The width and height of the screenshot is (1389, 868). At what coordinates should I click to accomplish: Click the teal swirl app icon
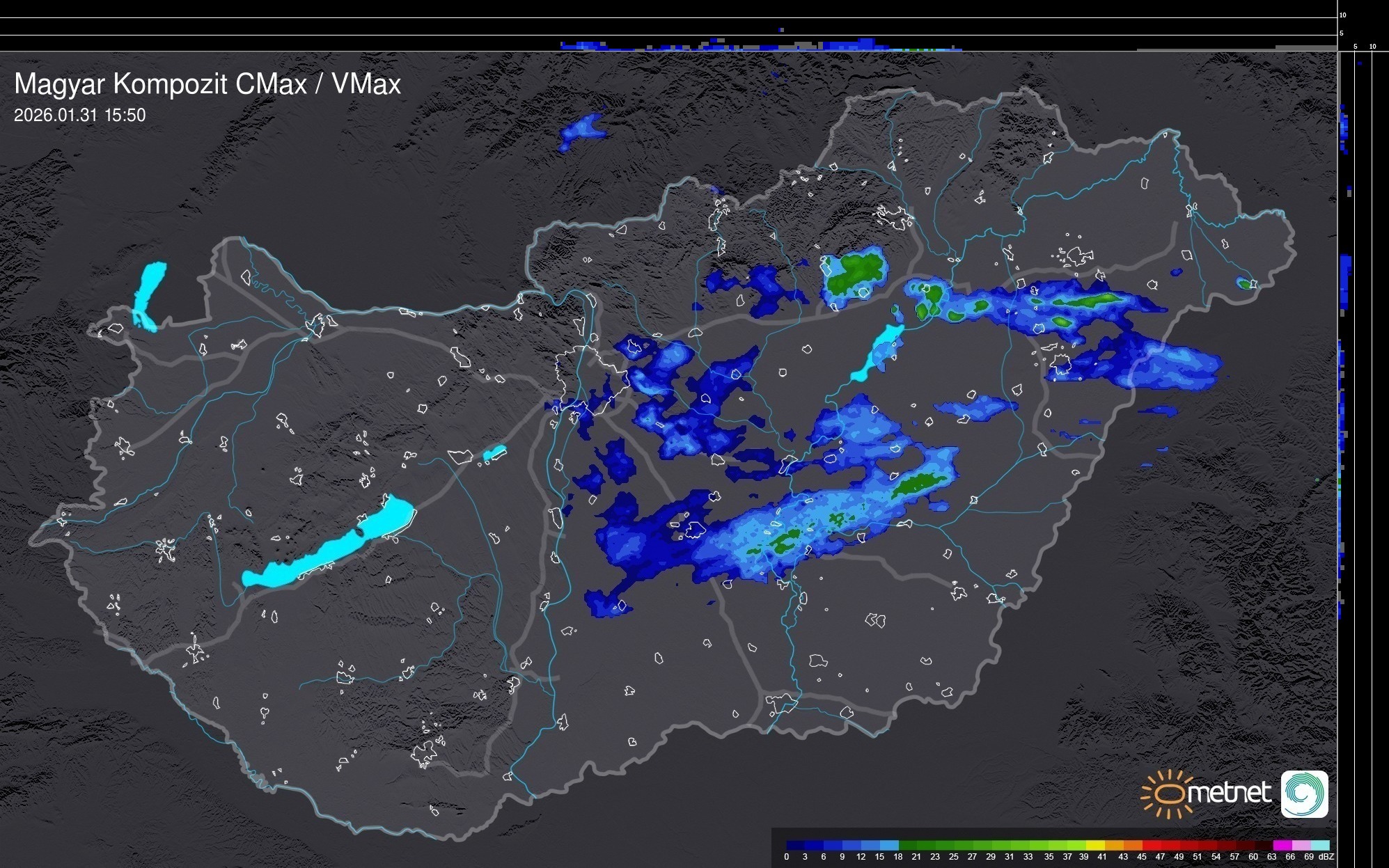click(1304, 794)
